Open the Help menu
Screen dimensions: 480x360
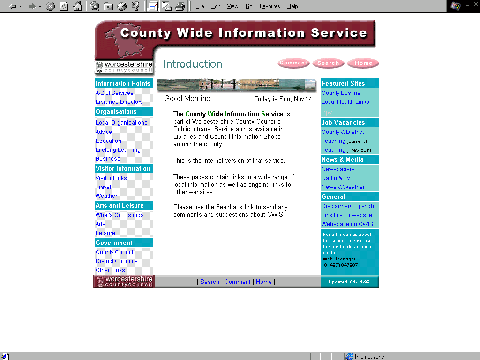point(292,6)
